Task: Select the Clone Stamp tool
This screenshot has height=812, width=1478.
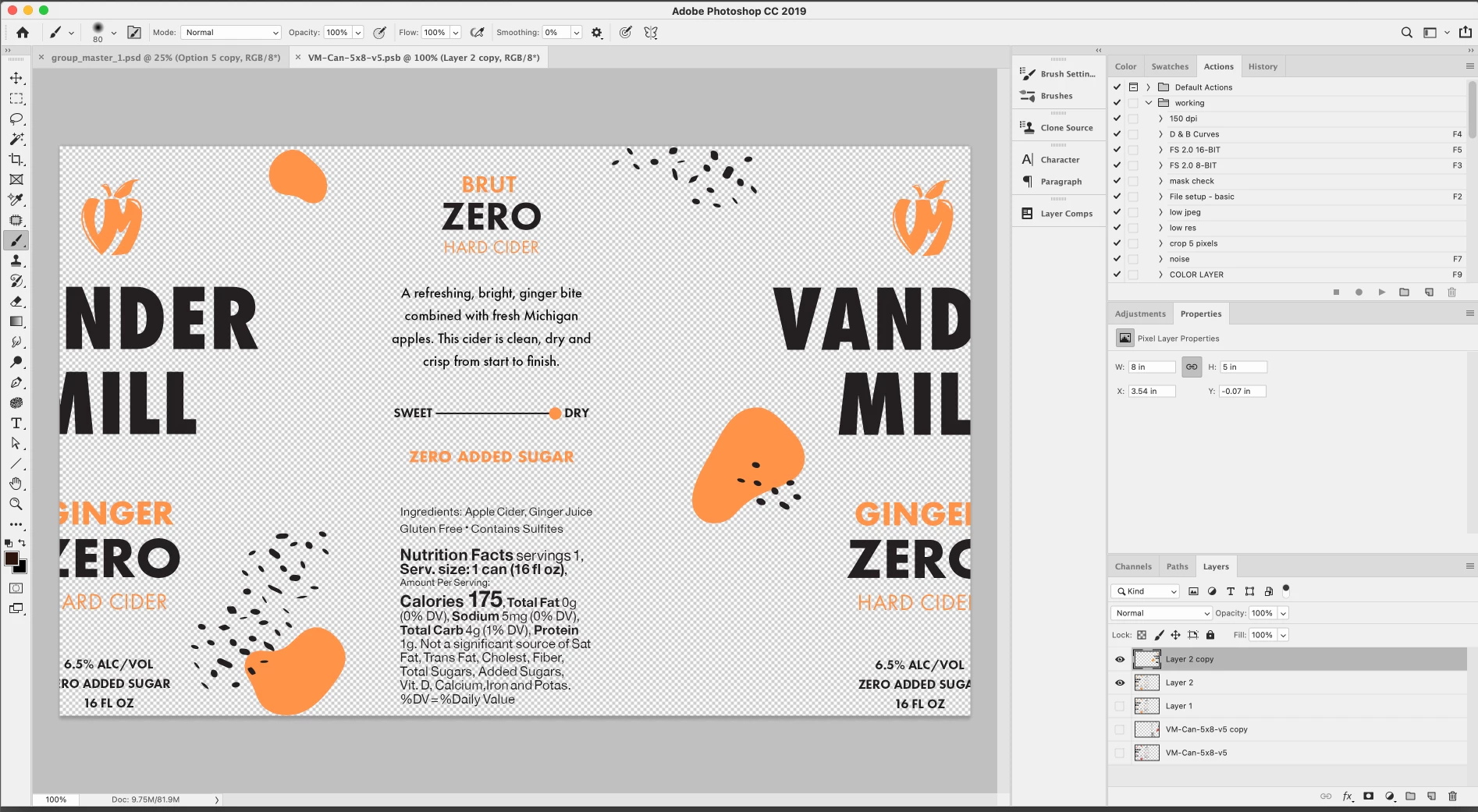Action: coord(16,261)
